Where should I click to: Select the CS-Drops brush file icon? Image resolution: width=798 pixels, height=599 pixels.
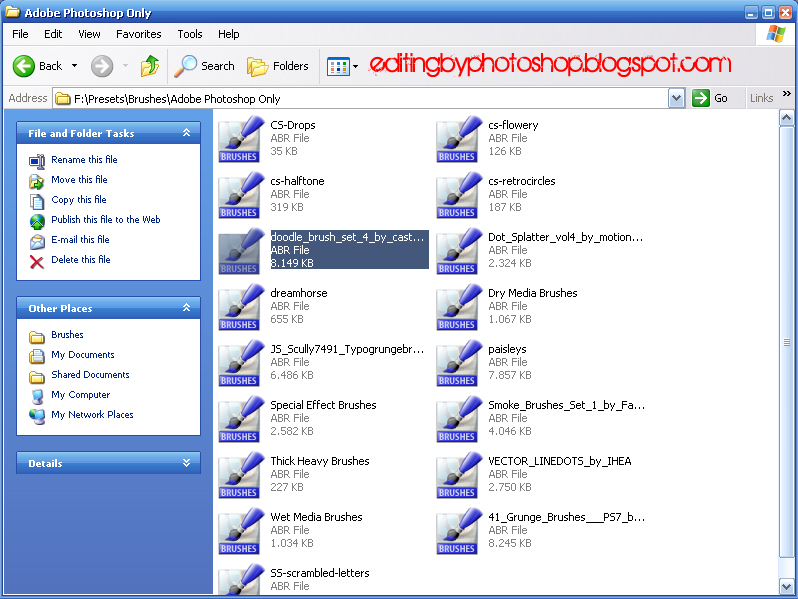click(x=241, y=139)
